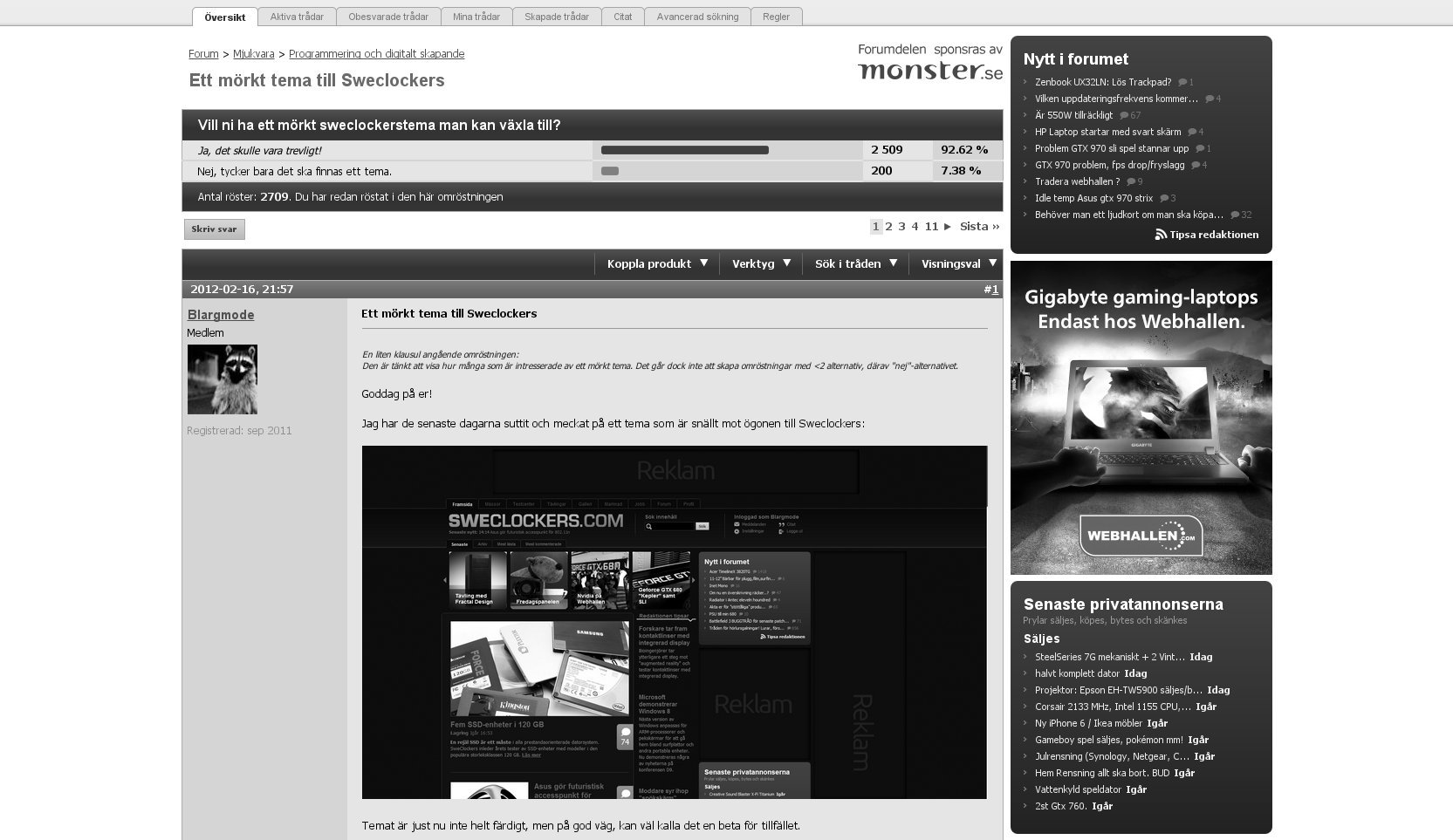Screen dimensions: 1453x840
Task: Open the 2st Gtx 760 listing
Action: (x=1061, y=806)
